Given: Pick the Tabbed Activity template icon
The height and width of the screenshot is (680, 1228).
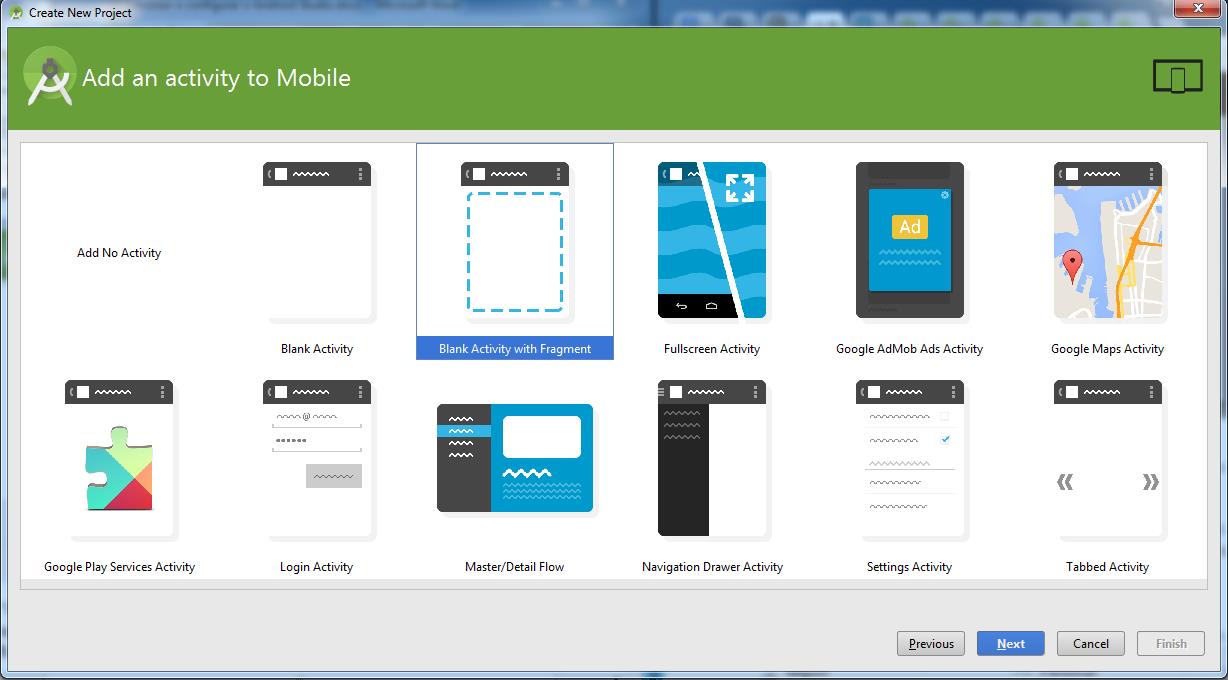Looking at the screenshot, I should coord(1107,459).
